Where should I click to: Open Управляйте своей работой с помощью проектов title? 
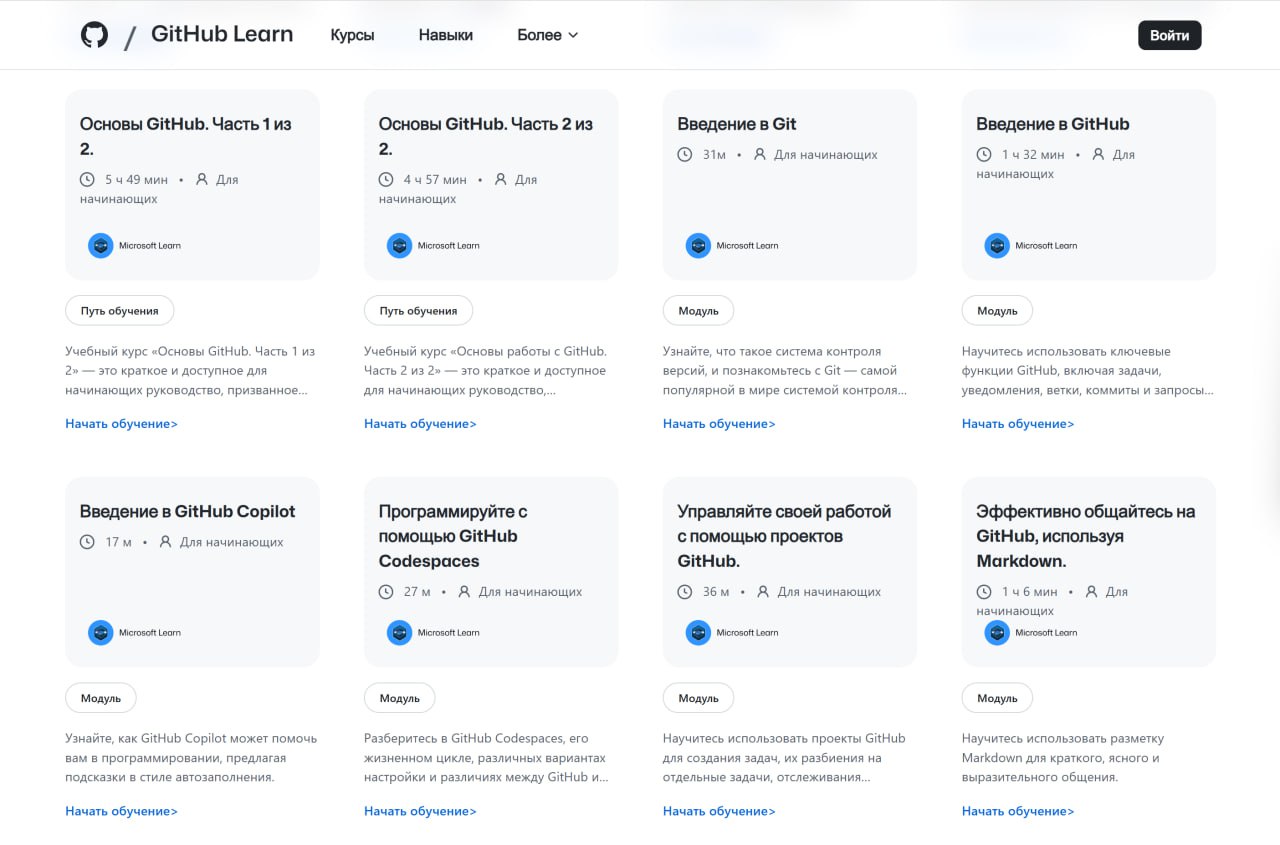point(784,536)
